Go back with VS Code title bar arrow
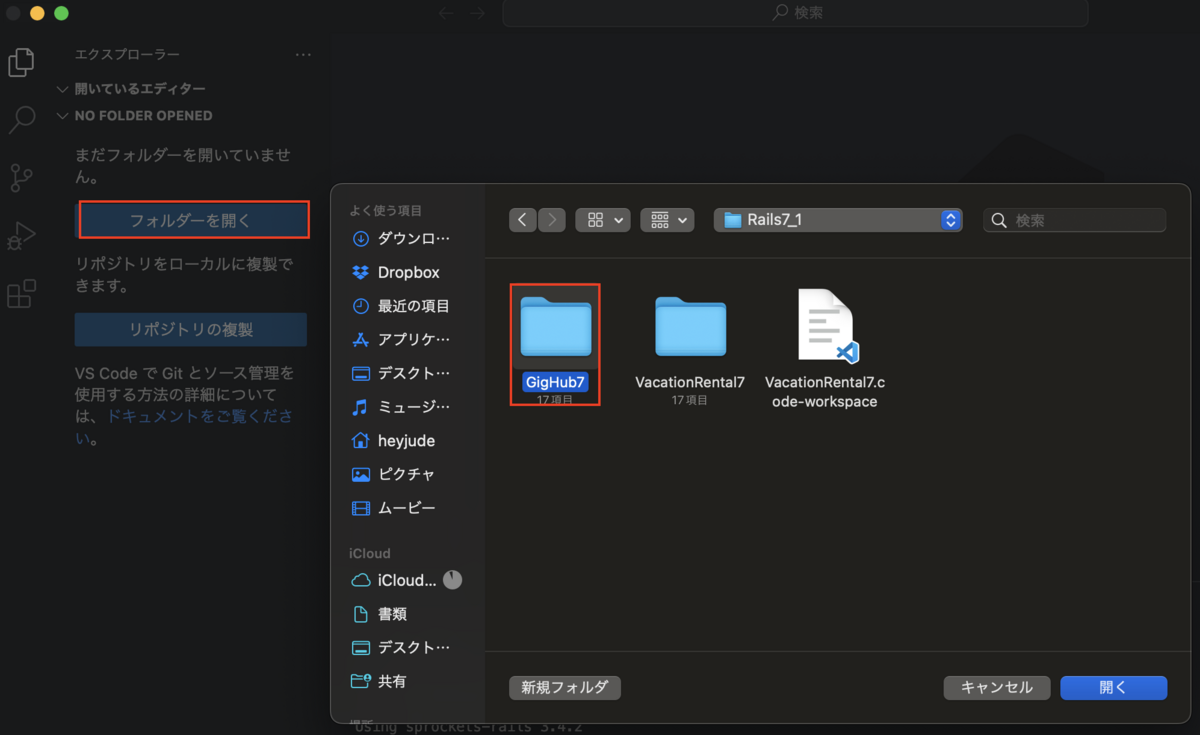Image resolution: width=1200 pixels, height=735 pixels. pyautogui.click(x=446, y=13)
